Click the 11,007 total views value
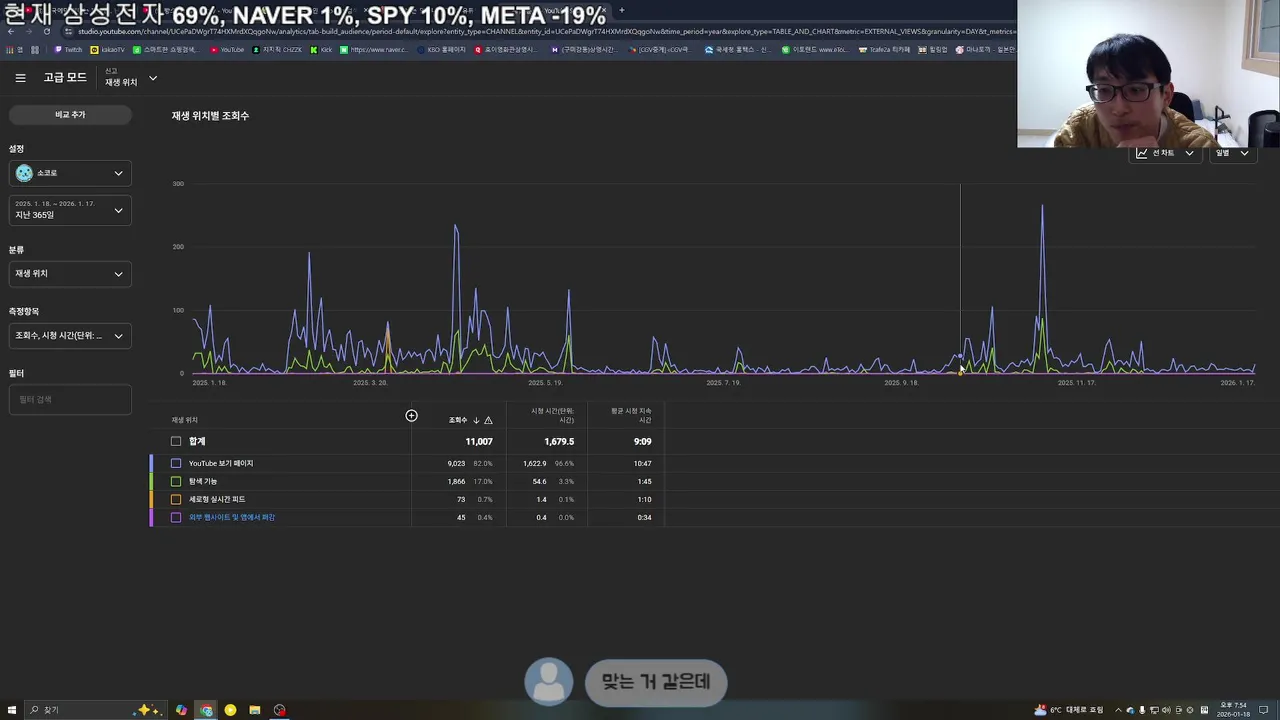 point(479,441)
